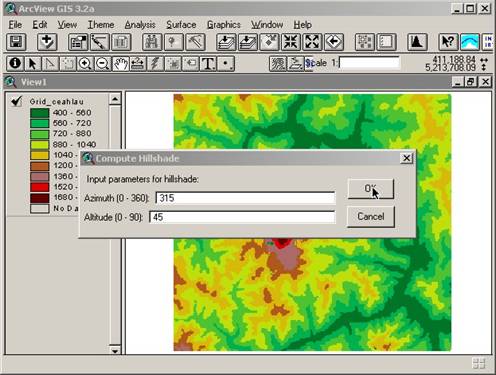Click the Save Project icon
The height and width of the screenshot is (375, 496).
pyautogui.click(x=16, y=42)
